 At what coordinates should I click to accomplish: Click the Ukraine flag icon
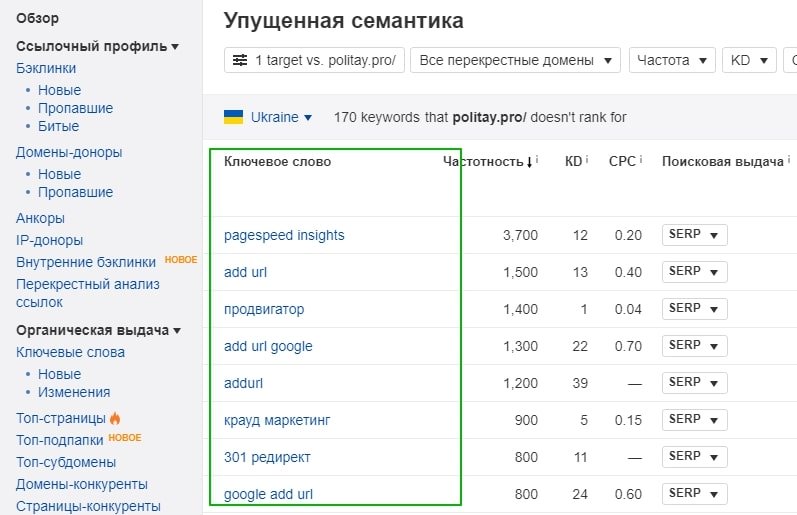[233, 117]
